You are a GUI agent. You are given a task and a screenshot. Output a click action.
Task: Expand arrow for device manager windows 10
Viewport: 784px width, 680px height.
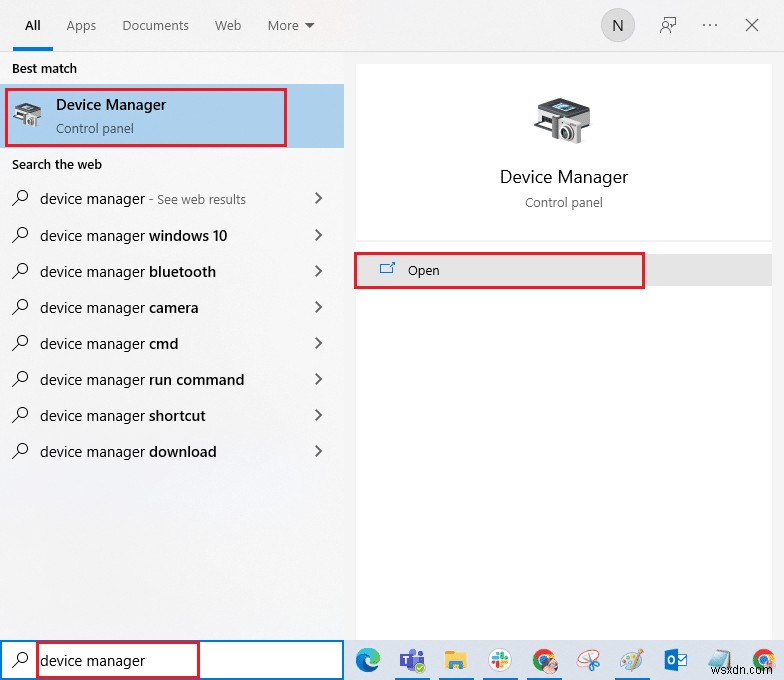(318, 235)
